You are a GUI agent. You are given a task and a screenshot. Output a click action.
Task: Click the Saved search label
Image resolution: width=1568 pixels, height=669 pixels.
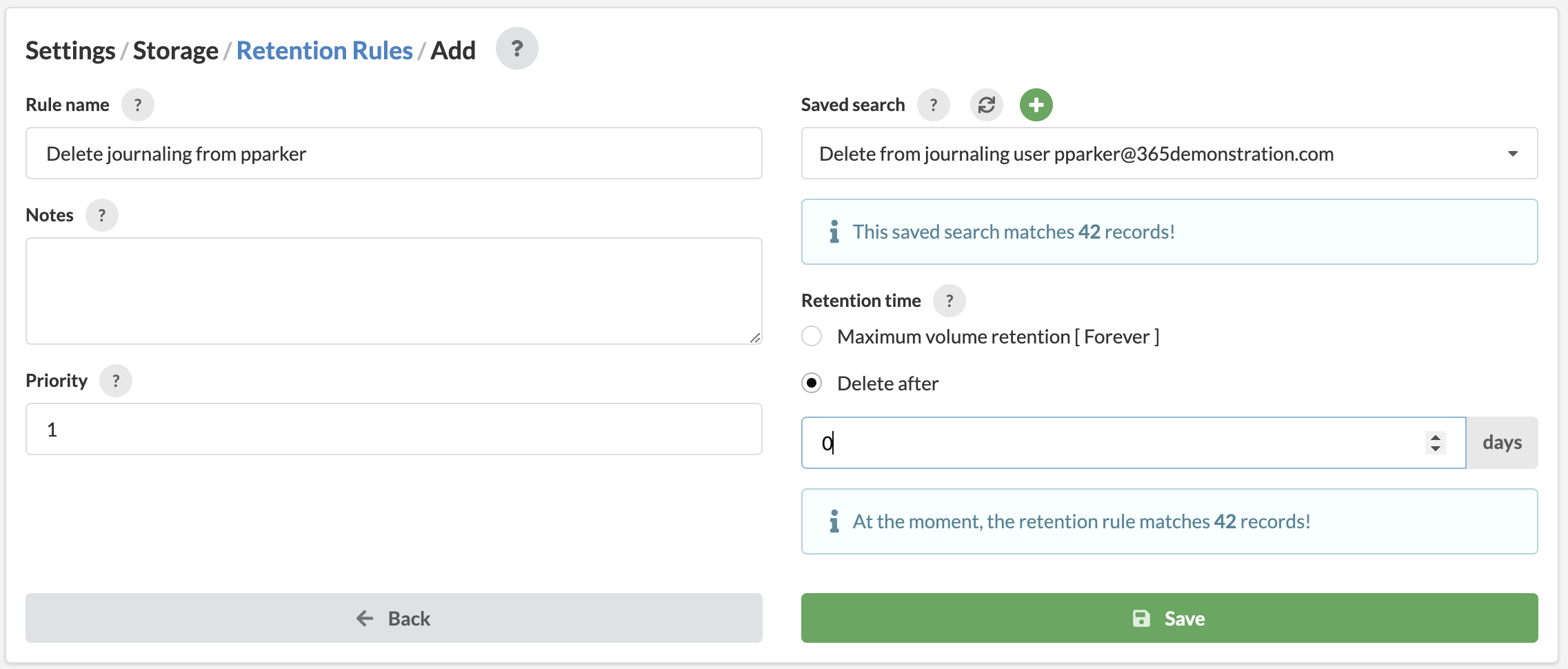pyautogui.click(x=853, y=105)
